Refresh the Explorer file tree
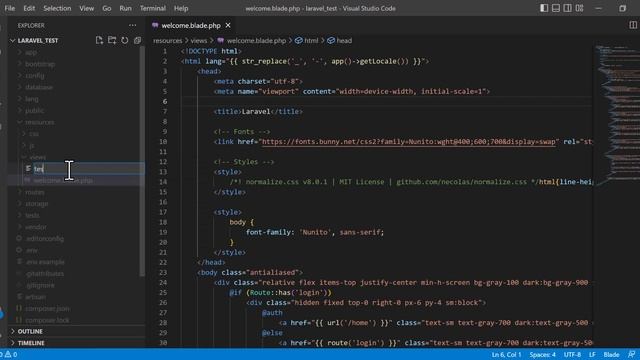This screenshot has width=640, height=360. point(124,40)
